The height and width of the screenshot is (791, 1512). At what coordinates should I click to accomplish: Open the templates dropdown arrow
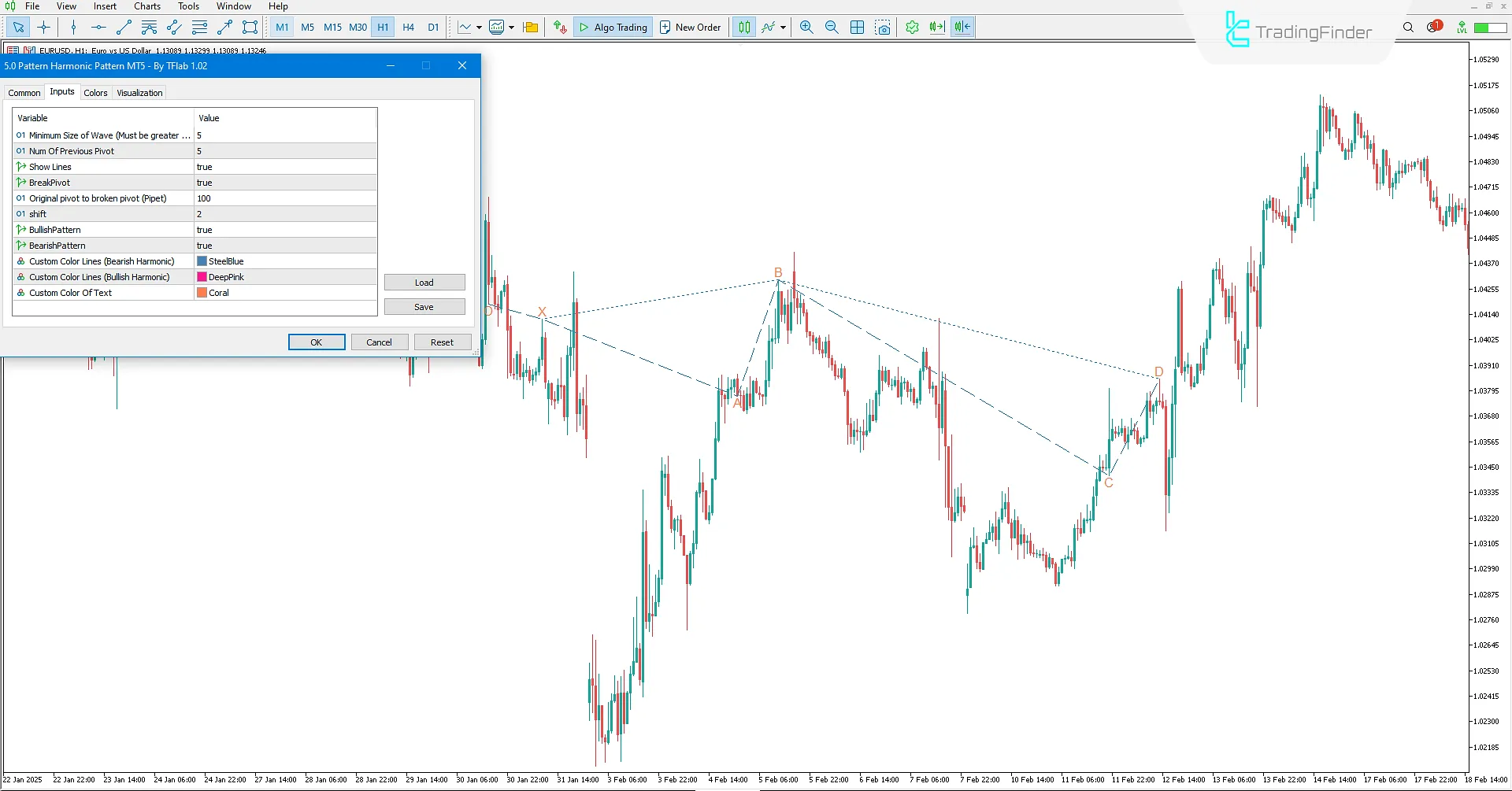click(x=512, y=27)
